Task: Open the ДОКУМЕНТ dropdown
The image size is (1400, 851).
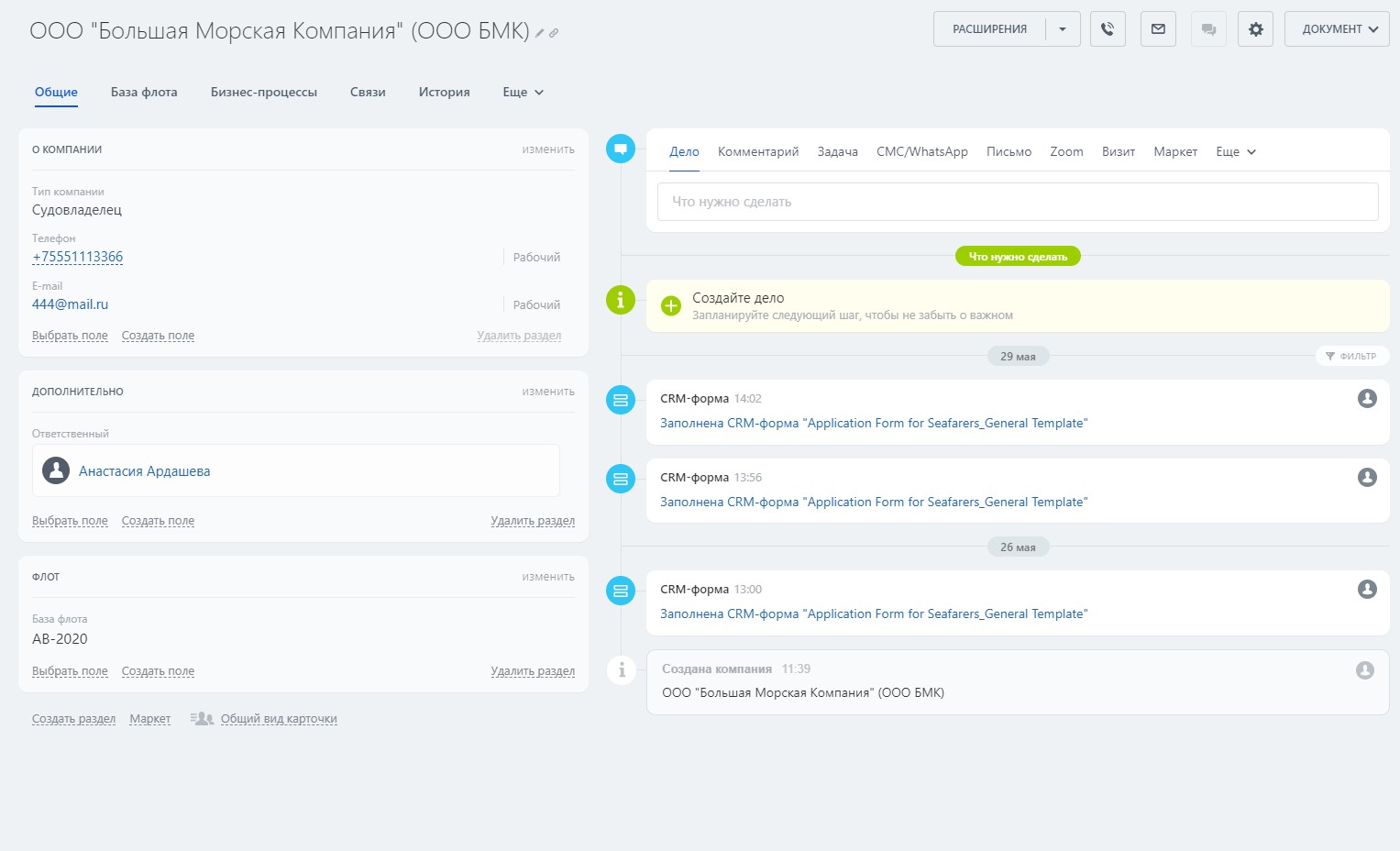Action: click(1337, 29)
